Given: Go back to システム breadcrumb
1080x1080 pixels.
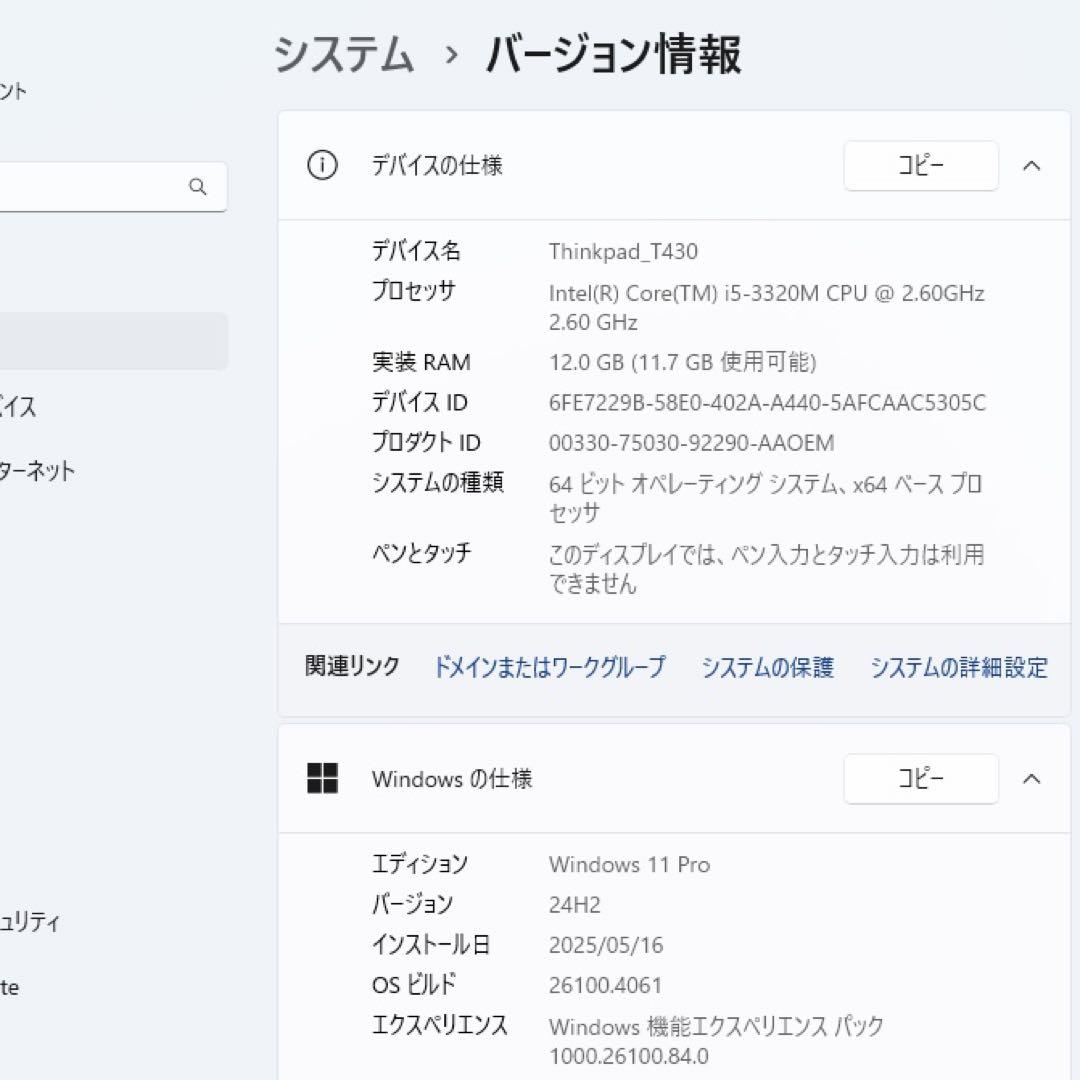Looking at the screenshot, I should coord(344,54).
